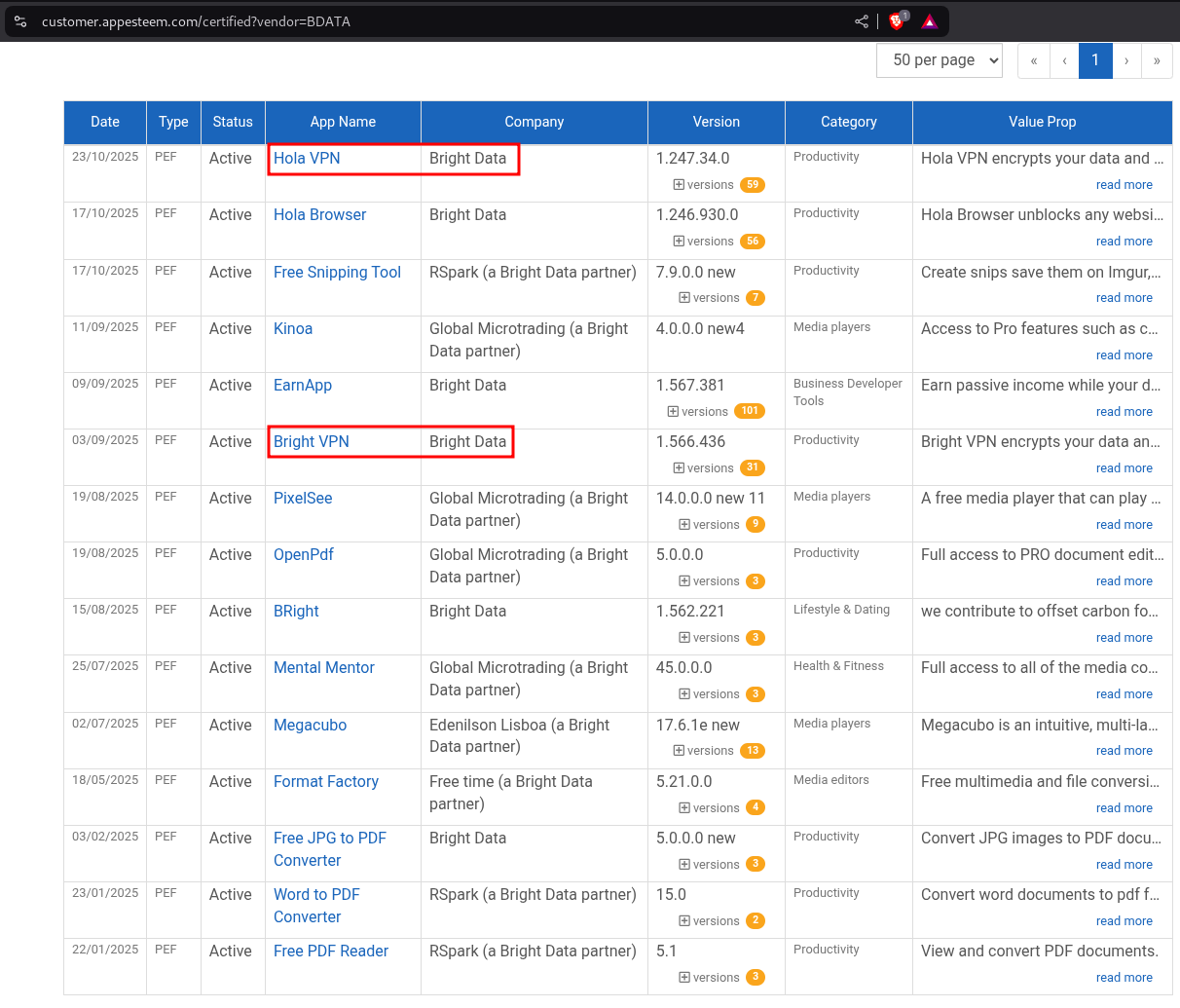Image resolution: width=1180 pixels, height=1008 pixels.
Task: Click the site settings icon beside URL
Action: point(20,20)
